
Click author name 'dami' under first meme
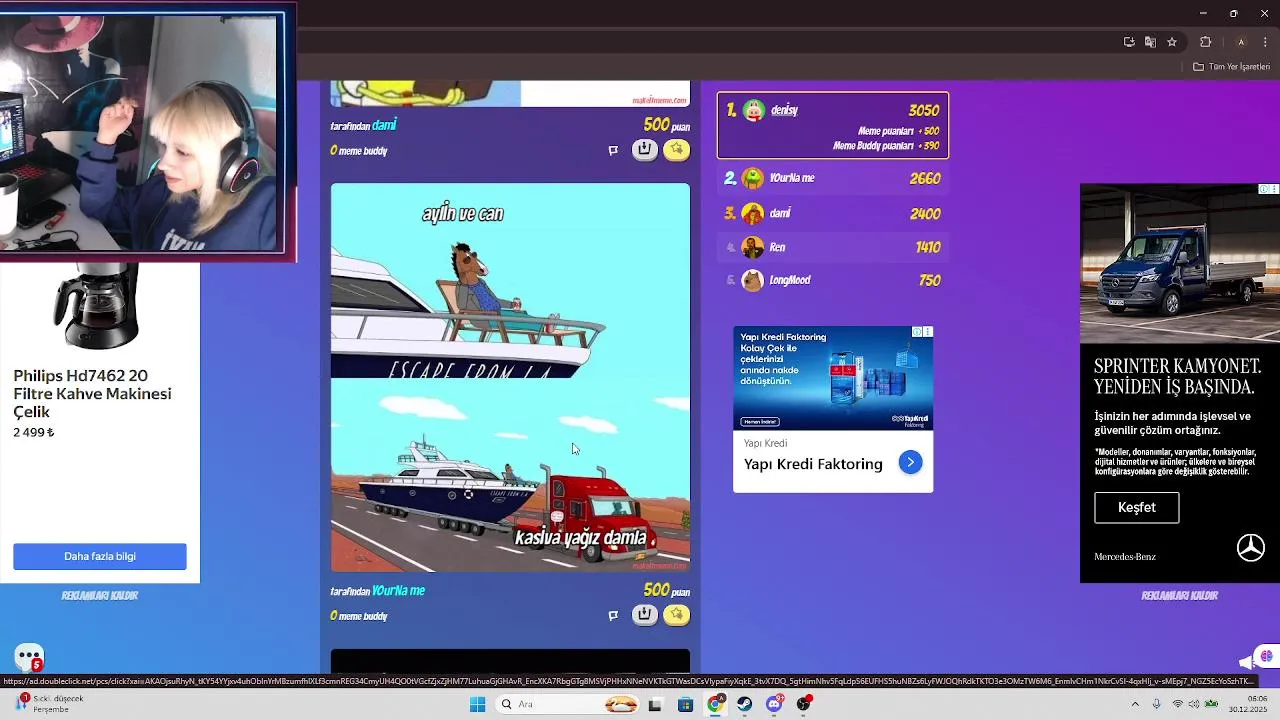384,125
